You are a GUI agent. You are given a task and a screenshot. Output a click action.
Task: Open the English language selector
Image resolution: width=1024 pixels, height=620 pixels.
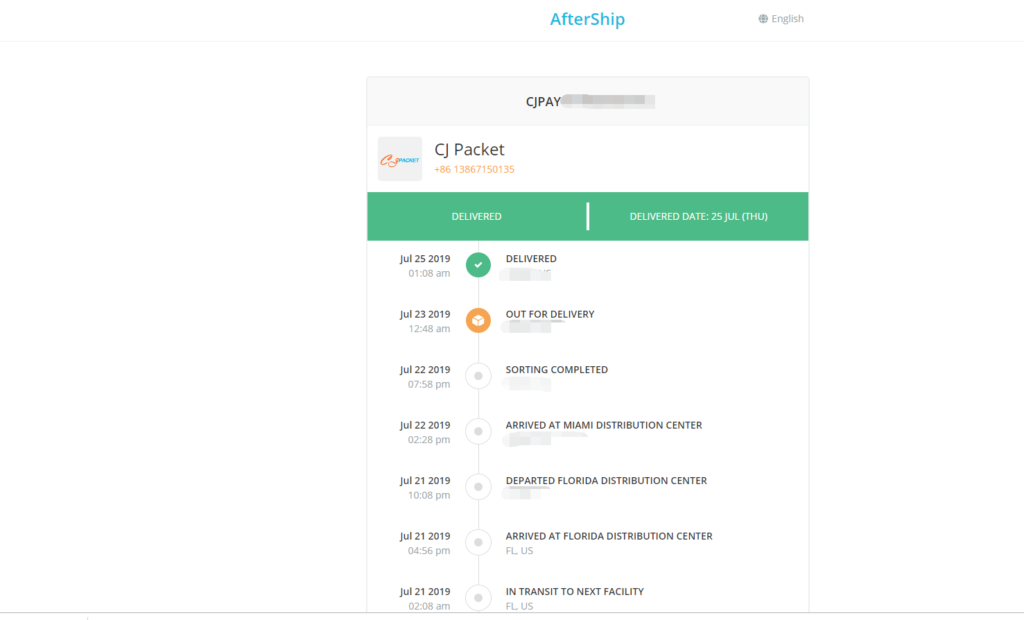click(787, 19)
